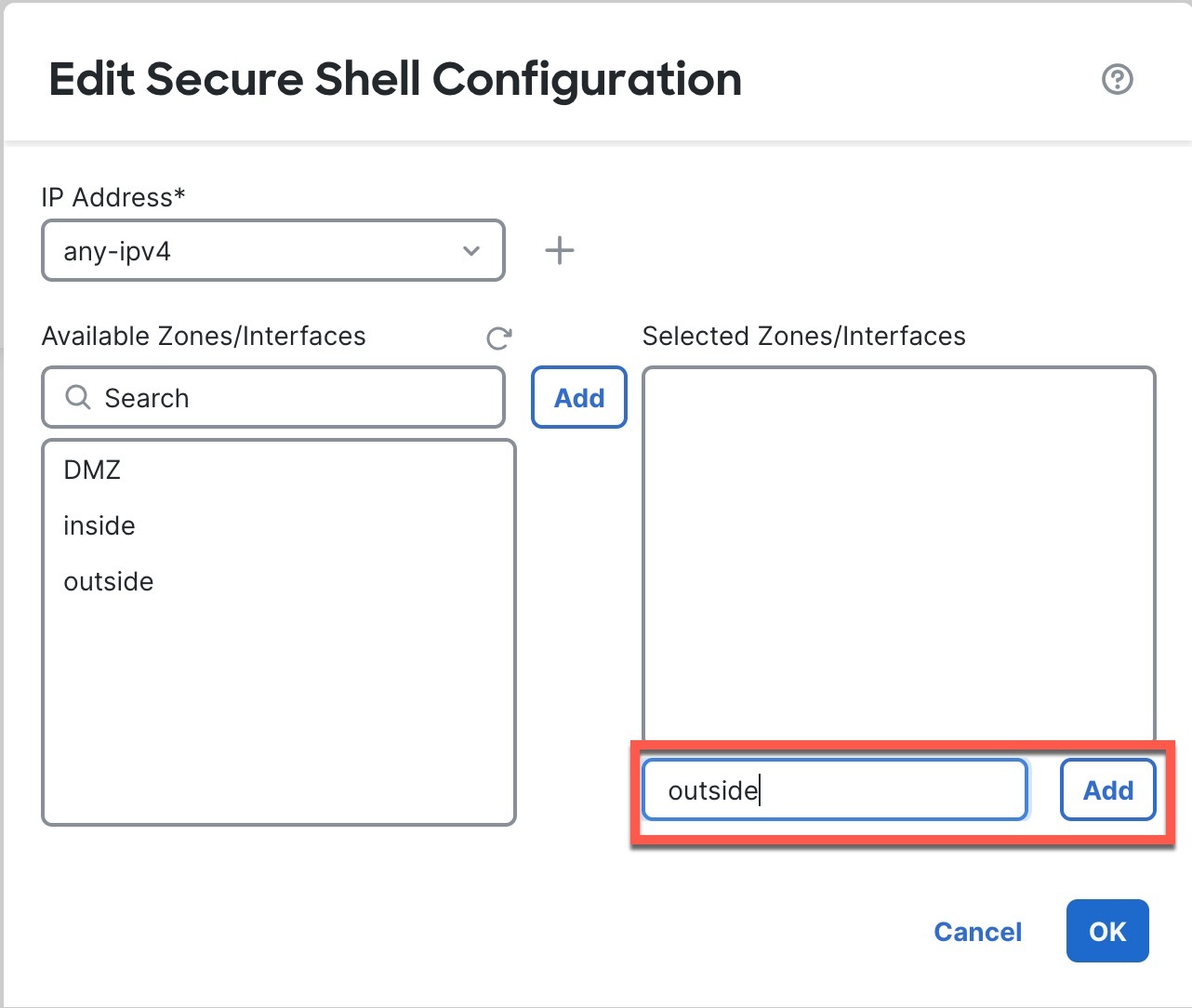This screenshot has height=1008, width=1192.
Task: Refresh the Available Zones/Interfaces list
Action: (x=498, y=338)
